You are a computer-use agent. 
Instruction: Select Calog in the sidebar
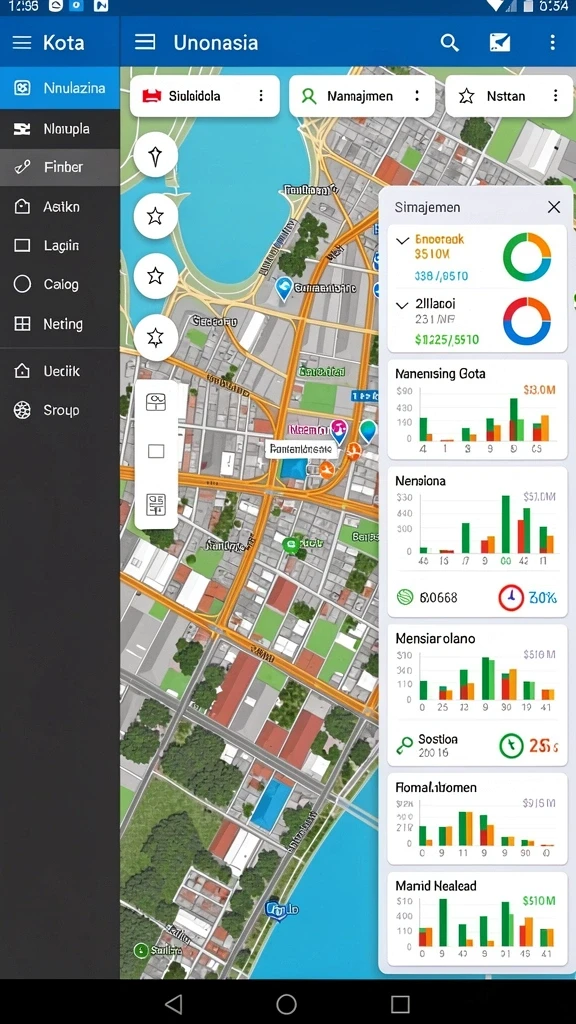[59, 284]
